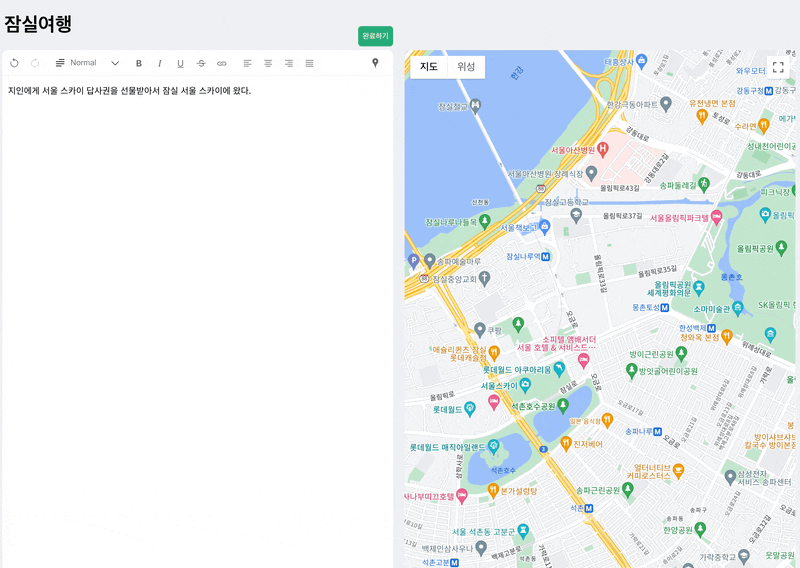Toggle underline formatting
The width and height of the screenshot is (800, 568).
(180, 63)
